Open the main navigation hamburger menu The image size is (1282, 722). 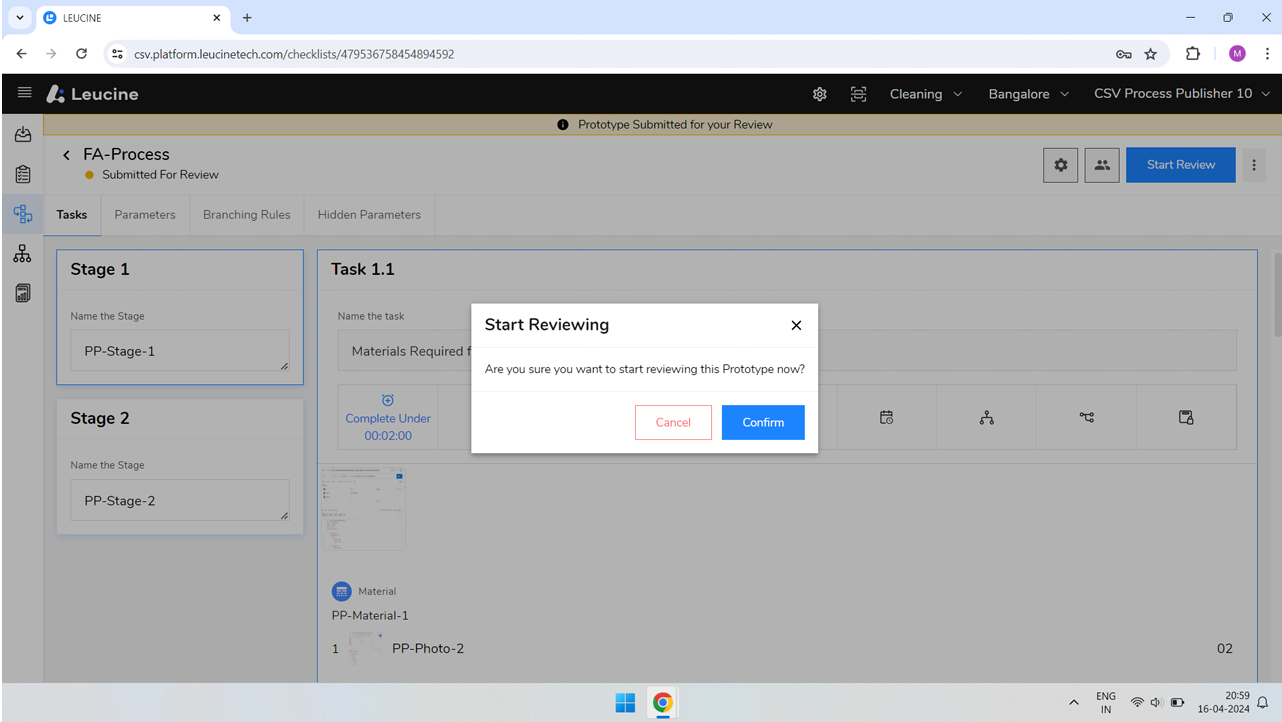coord(24,94)
